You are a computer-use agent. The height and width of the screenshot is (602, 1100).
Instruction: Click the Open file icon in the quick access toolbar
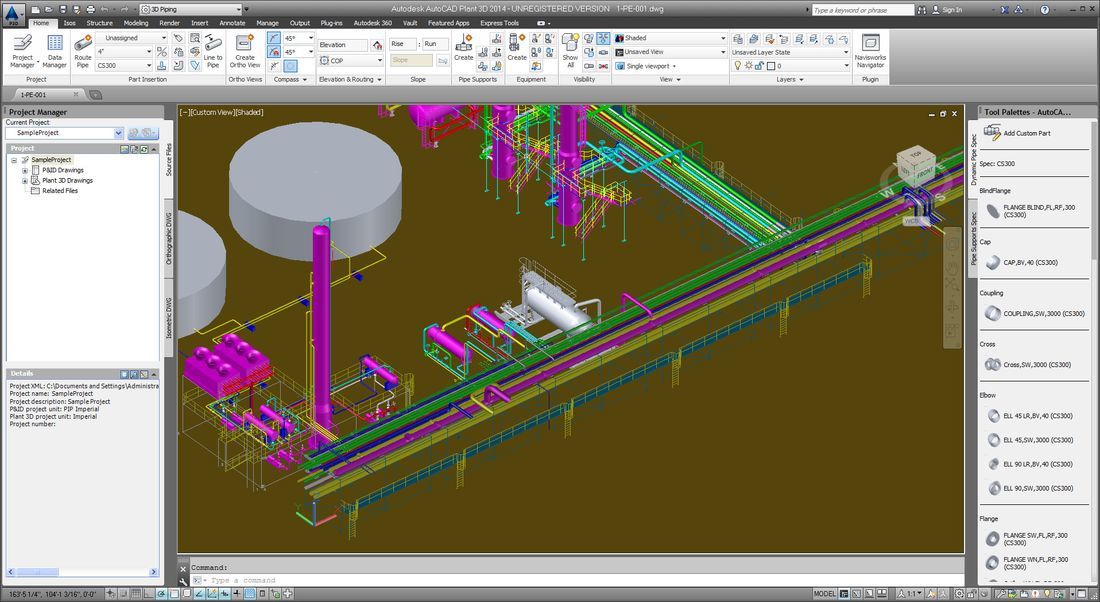coord(48,9)
